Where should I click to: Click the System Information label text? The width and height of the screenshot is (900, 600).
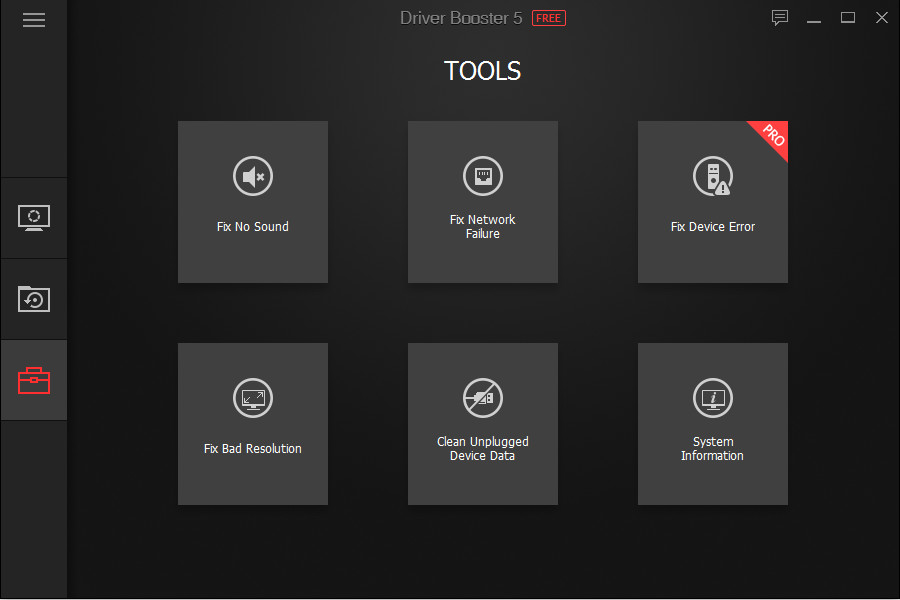click(712, 448)
